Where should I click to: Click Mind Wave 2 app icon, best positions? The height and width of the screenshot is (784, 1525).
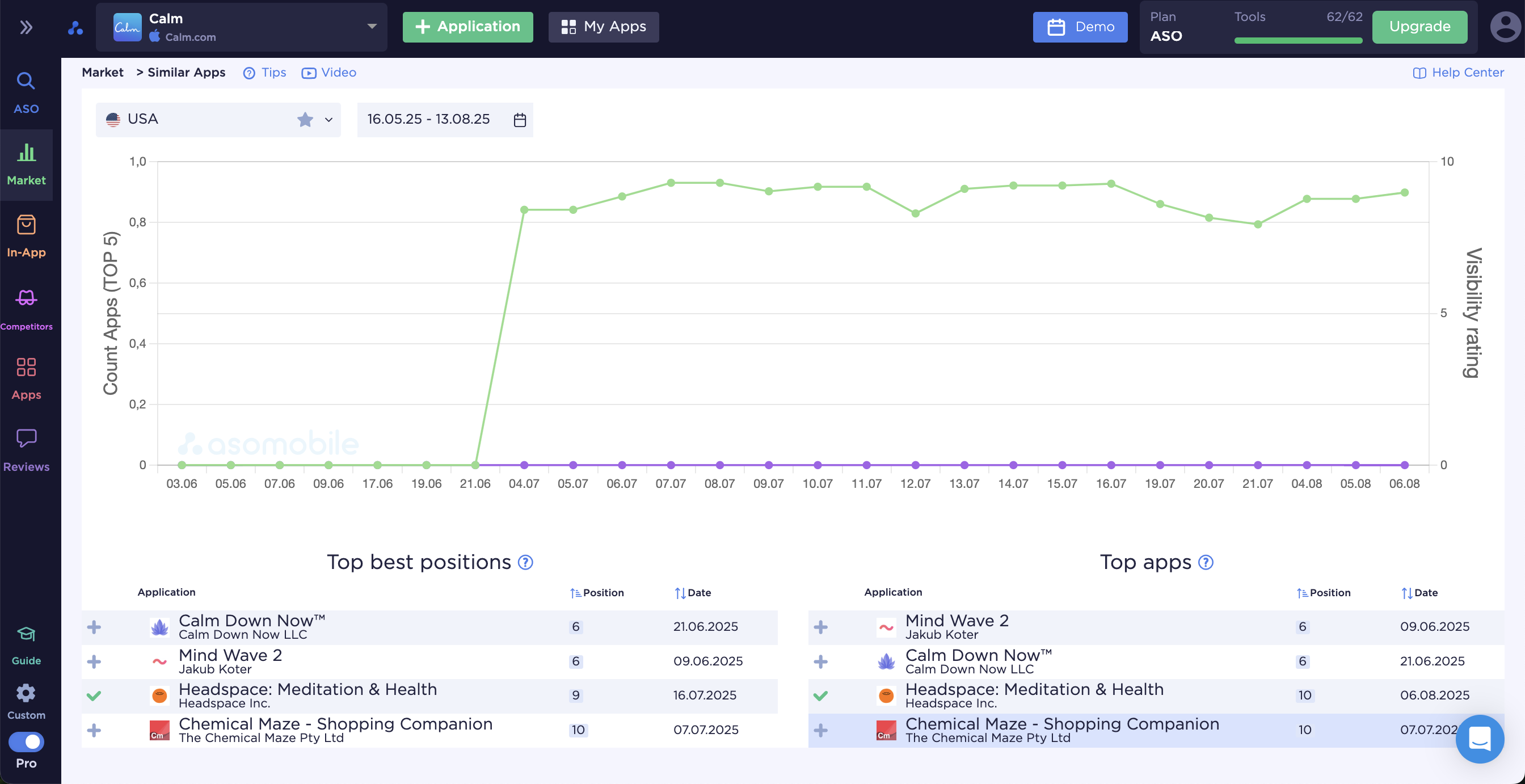tap(159, 661)
